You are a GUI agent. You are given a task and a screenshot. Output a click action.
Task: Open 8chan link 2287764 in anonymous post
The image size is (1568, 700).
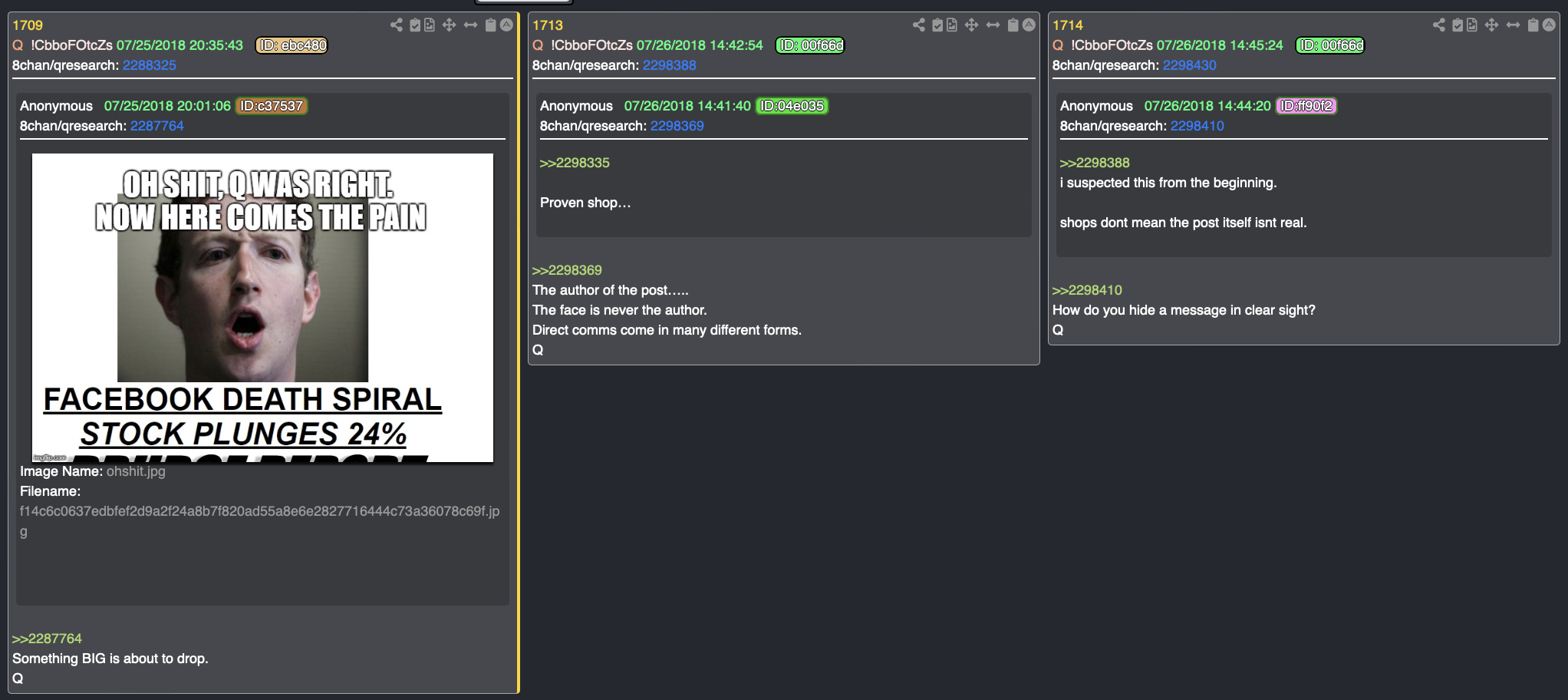click(157, 126)
